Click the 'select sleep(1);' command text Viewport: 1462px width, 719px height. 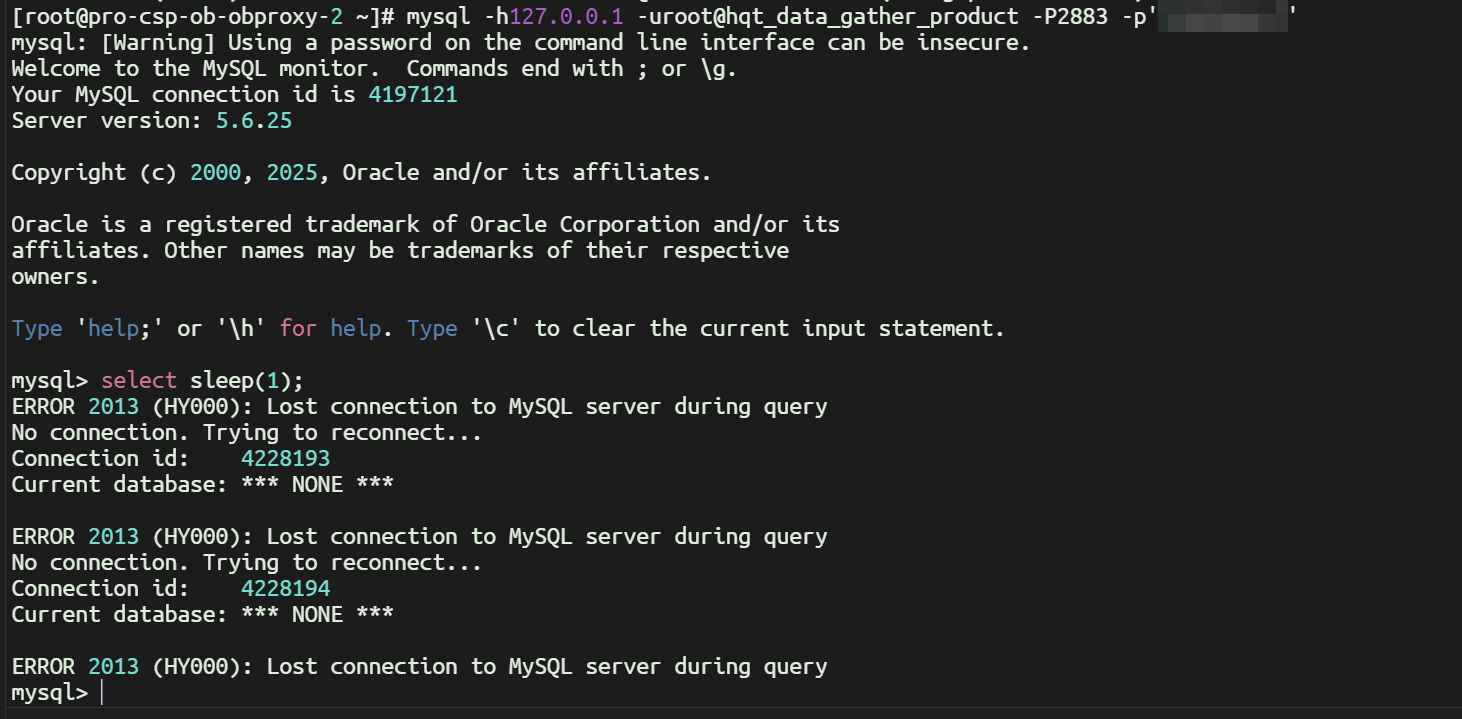click(202, 380)
